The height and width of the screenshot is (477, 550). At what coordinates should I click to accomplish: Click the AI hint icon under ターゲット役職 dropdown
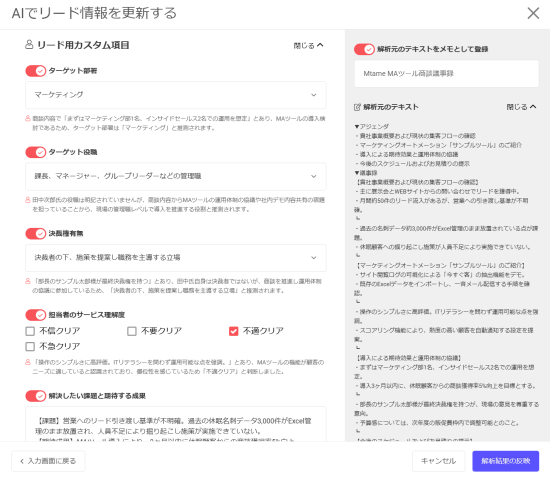click(x=28, y=200)
